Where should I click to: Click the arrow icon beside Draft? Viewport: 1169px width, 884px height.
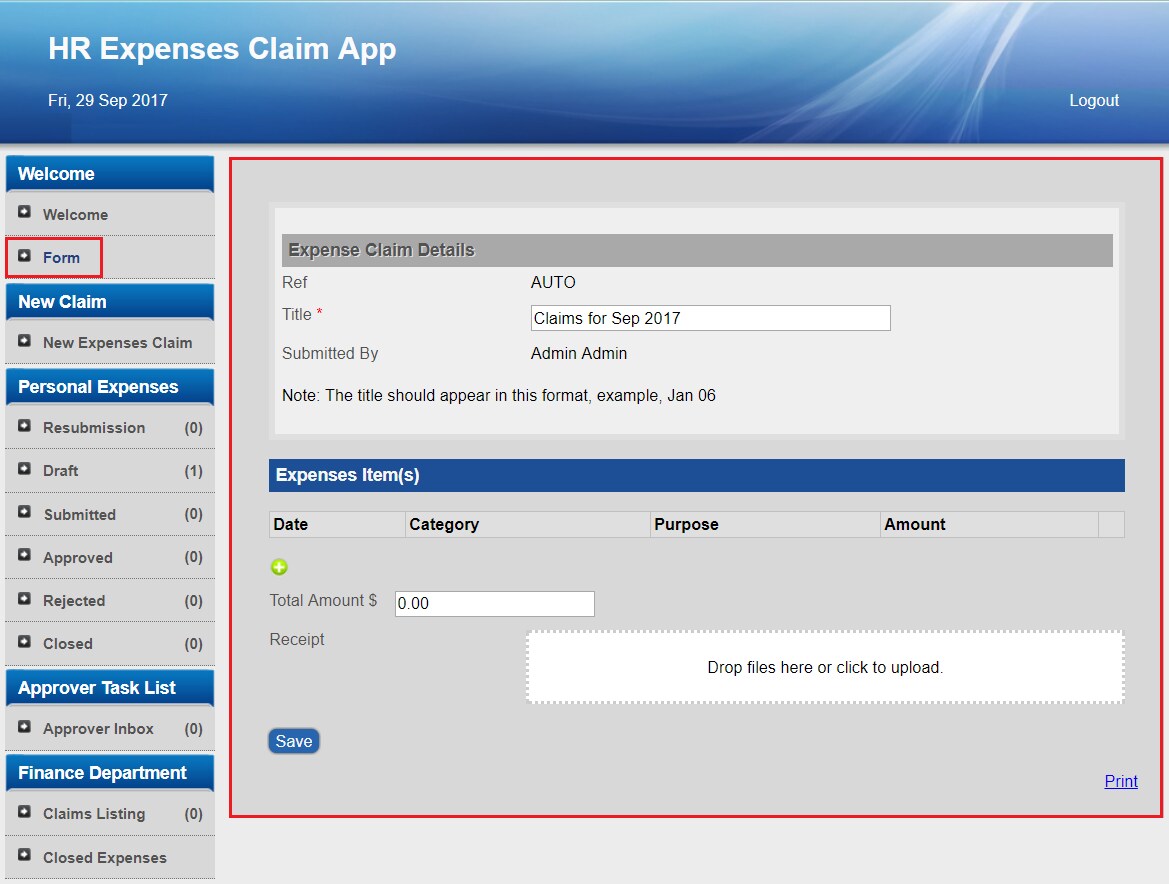(x=25, y=469)
